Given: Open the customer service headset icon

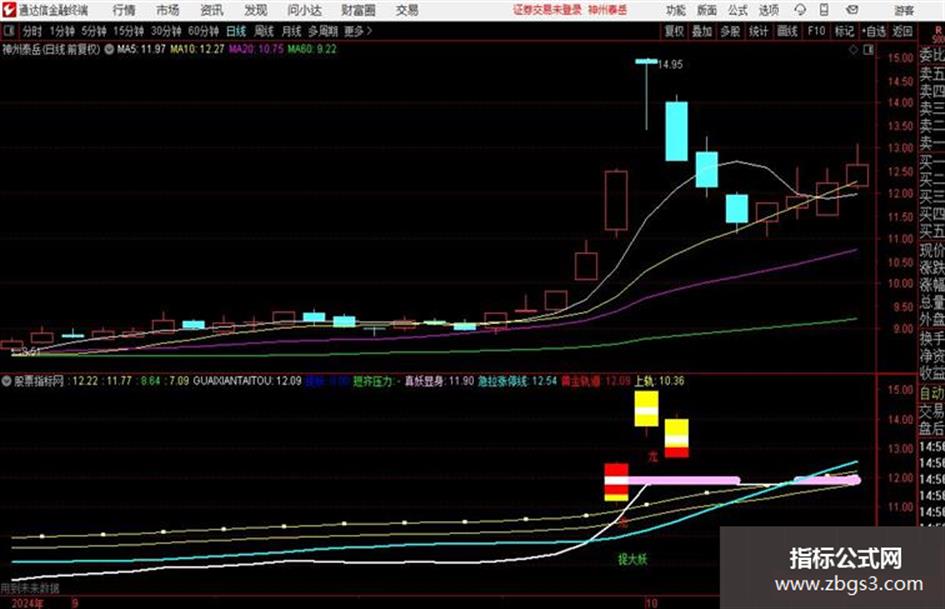Looking at the screenshot, I should point(800,10).
